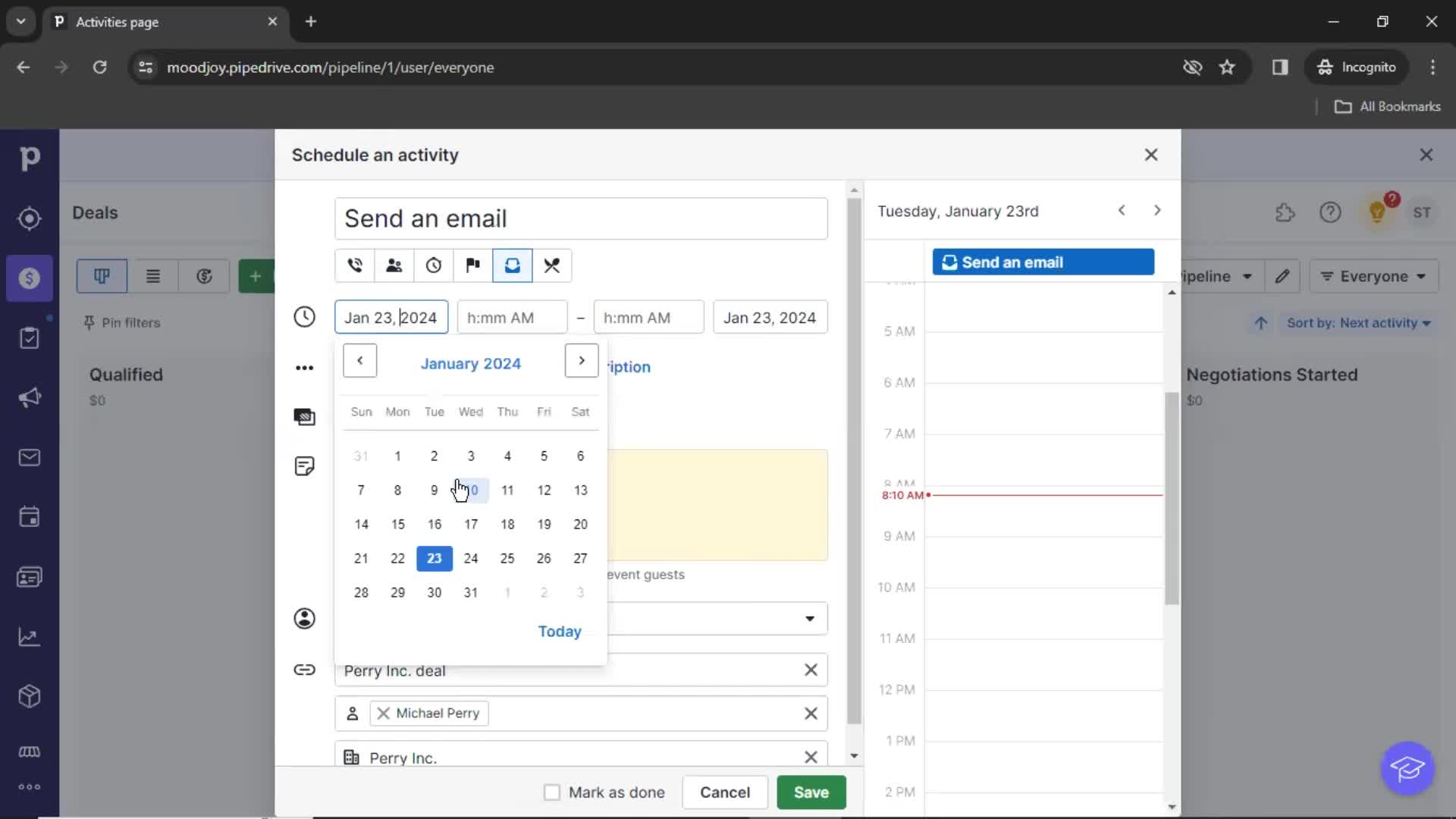Click the clock/time activity icon
The image size is (1456, 819).
click(x=434, y=265)
